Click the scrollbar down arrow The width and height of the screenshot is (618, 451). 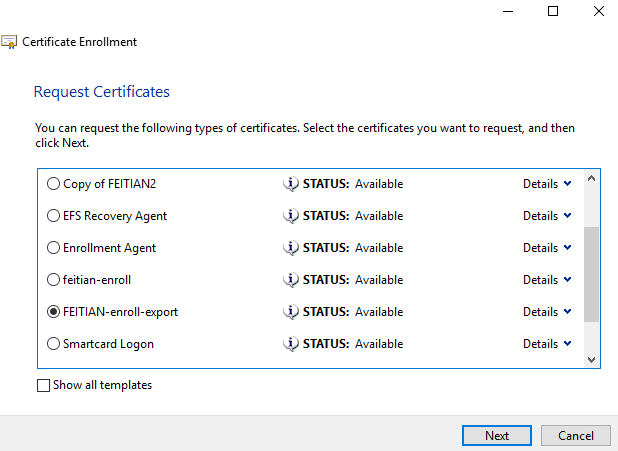coord(591,360)
